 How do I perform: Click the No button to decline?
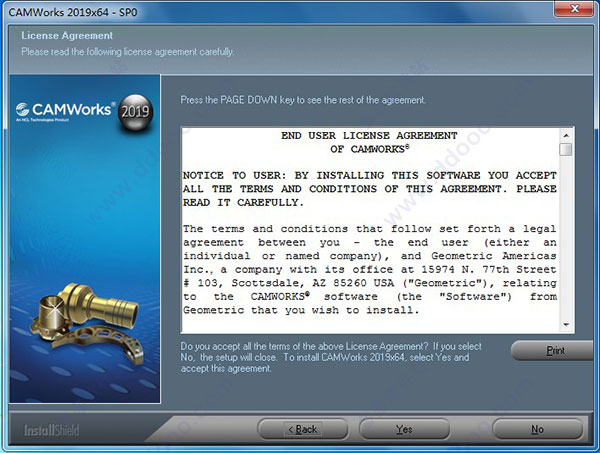click(x=537, y=429)
